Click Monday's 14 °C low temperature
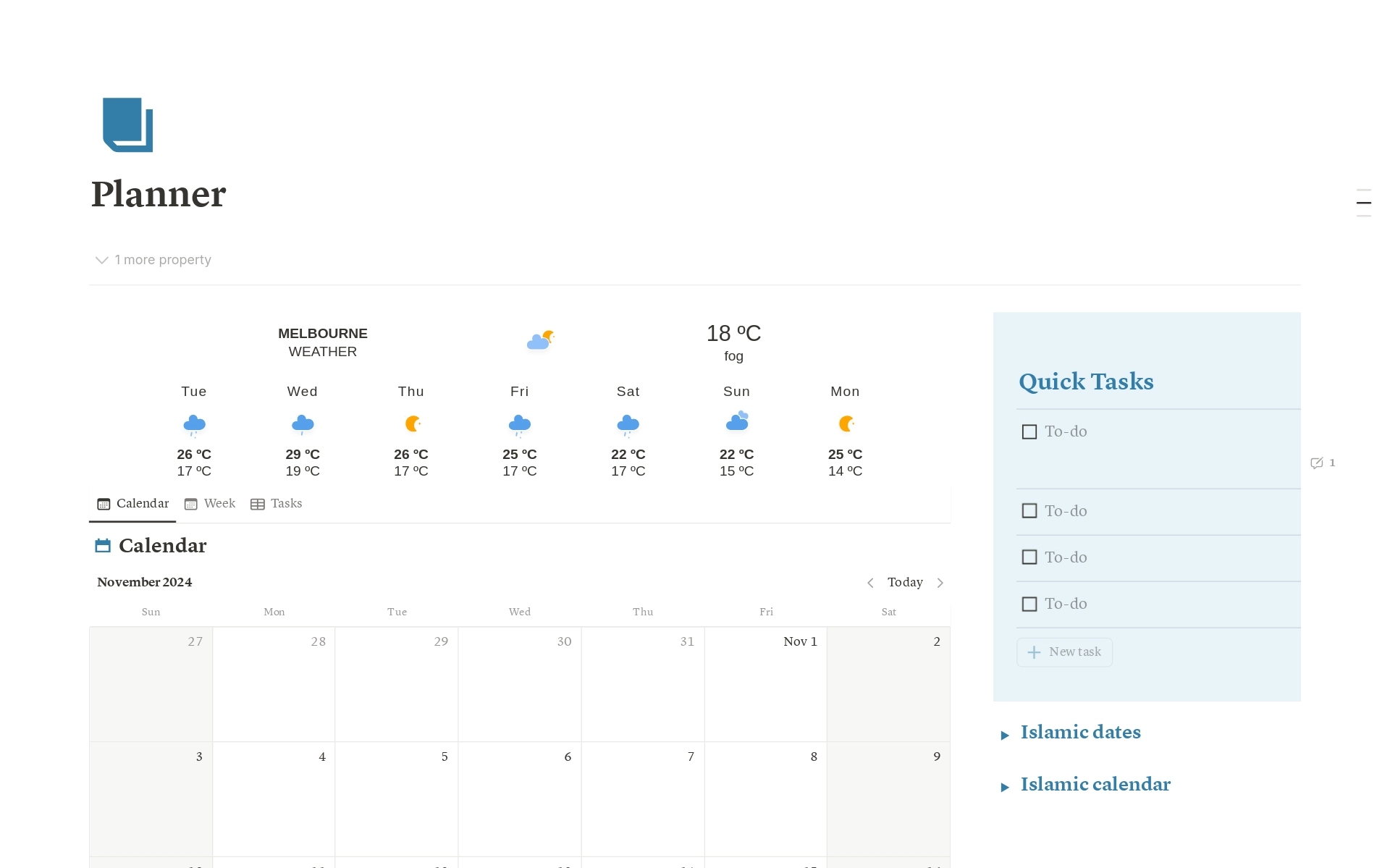The height and width of the screenshot is (868, 1390). 846,471
